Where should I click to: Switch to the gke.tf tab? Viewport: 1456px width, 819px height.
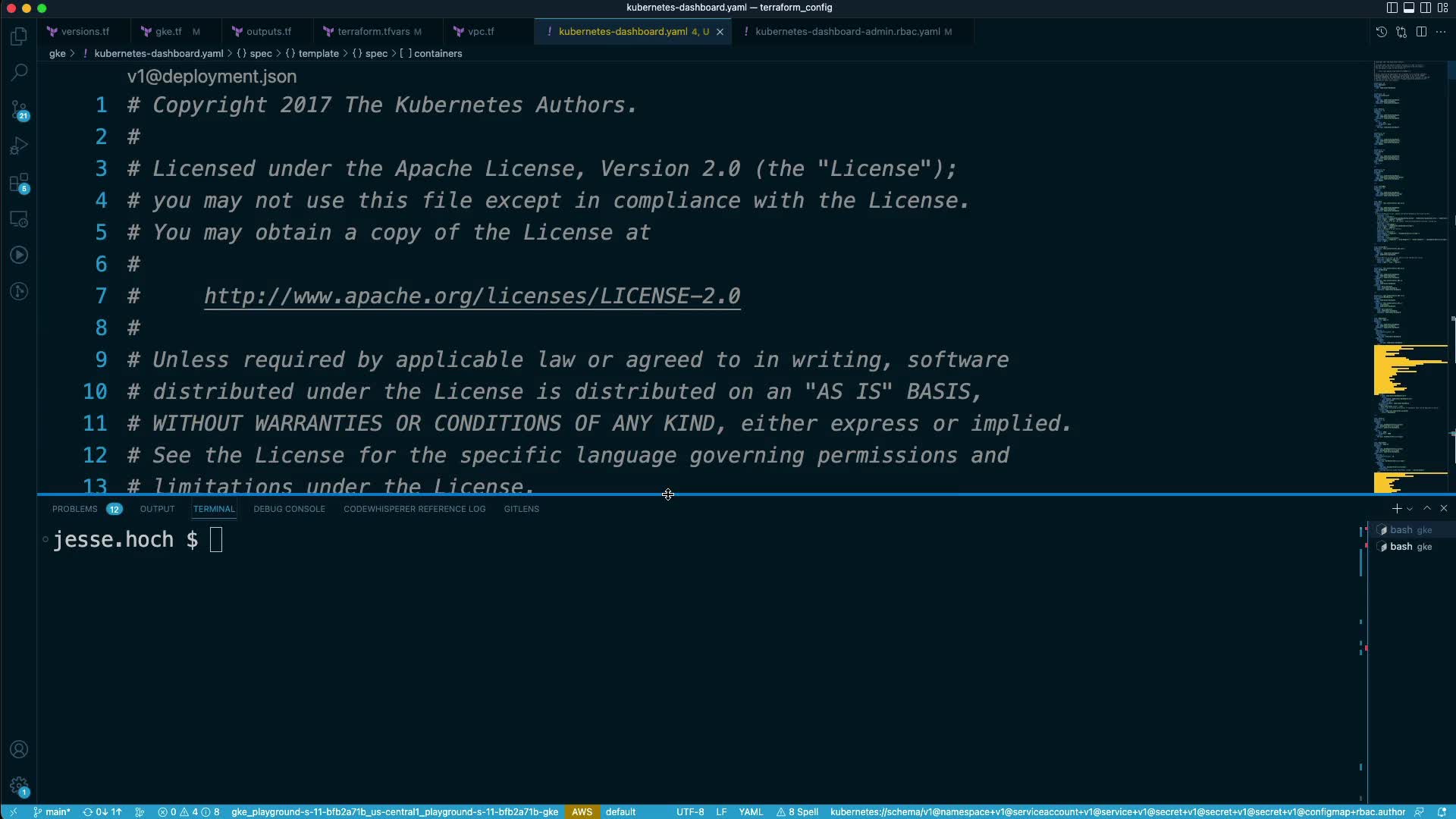(168, 32)
